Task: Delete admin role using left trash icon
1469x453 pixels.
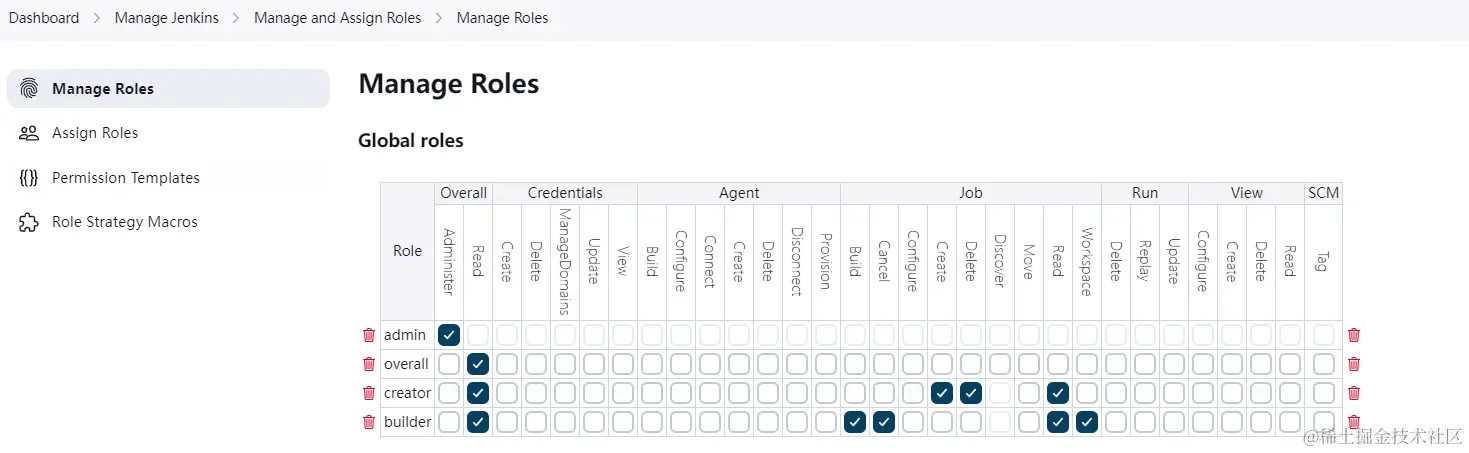Action: (x=369, y=335)
